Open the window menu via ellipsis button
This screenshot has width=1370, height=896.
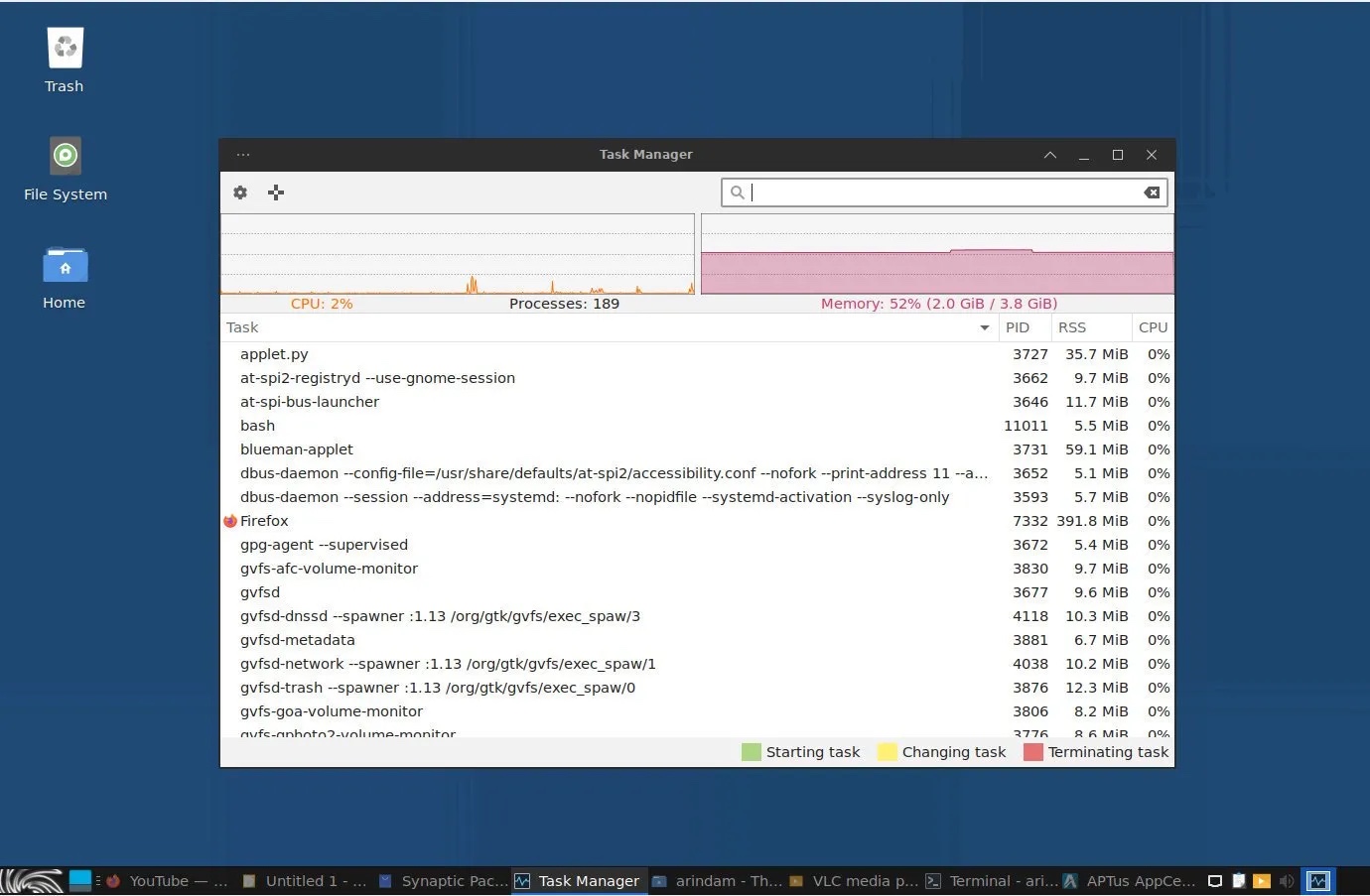(242, 154)
